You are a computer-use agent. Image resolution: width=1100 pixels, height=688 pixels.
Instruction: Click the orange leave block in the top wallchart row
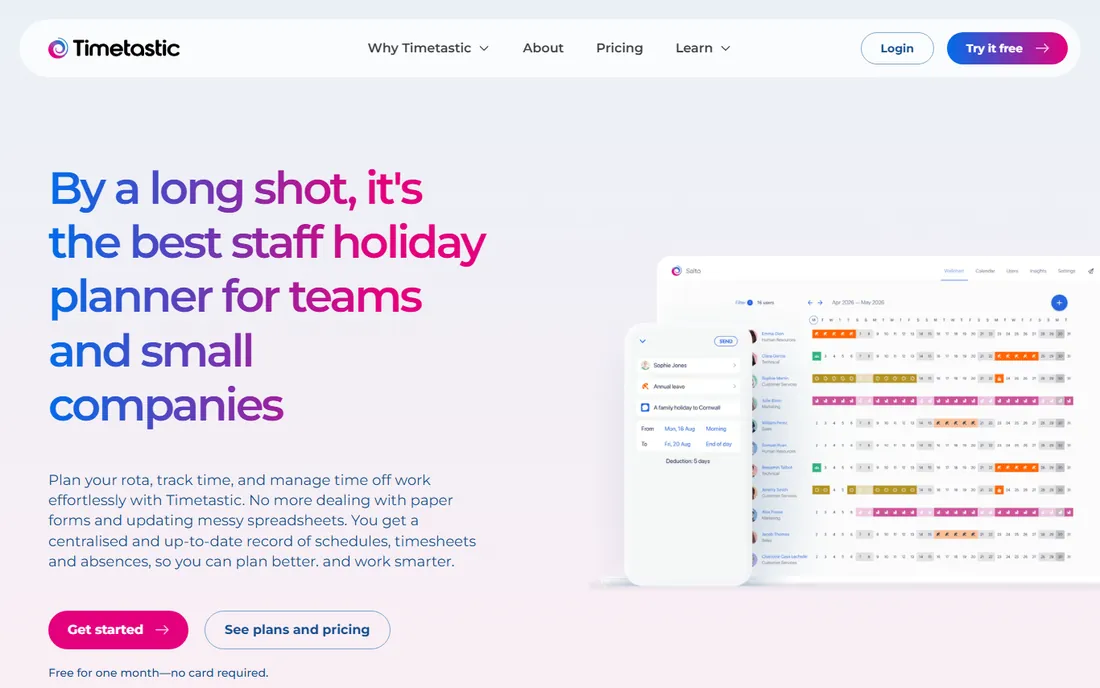(833, 334)
